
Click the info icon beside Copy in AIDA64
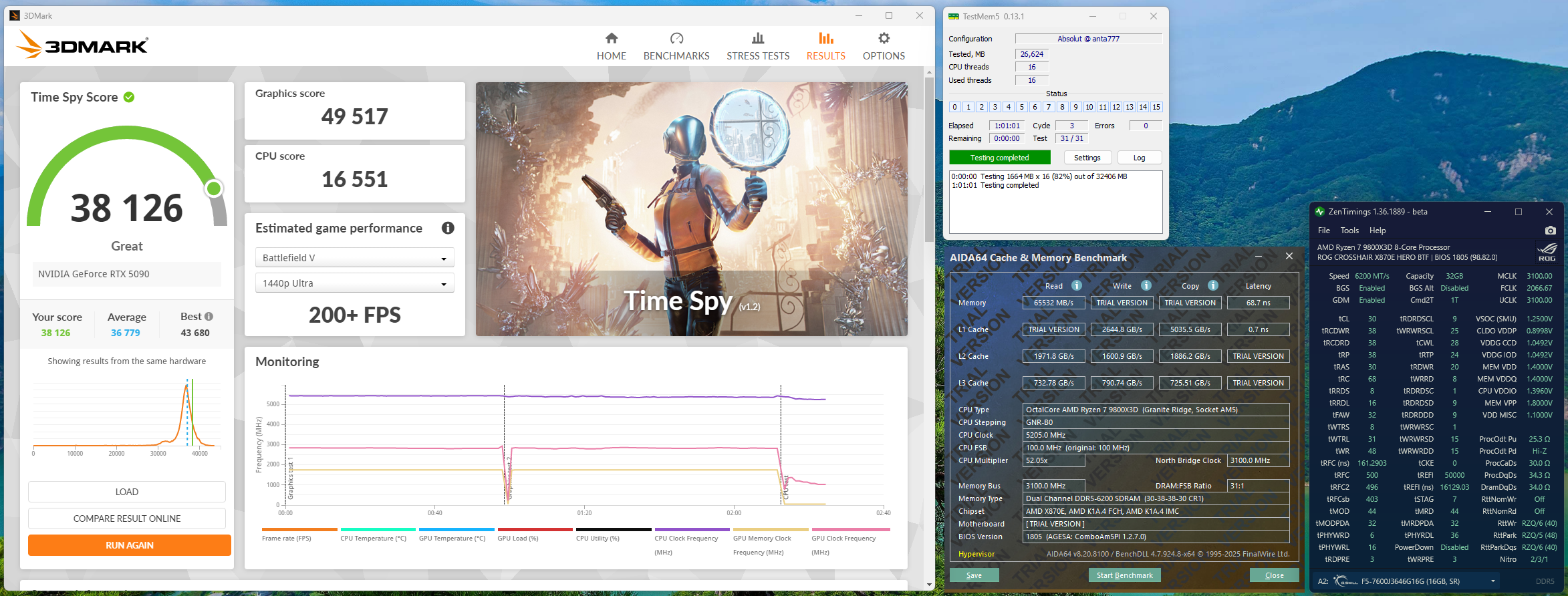pyautogui.click(x=1213, y=285)
